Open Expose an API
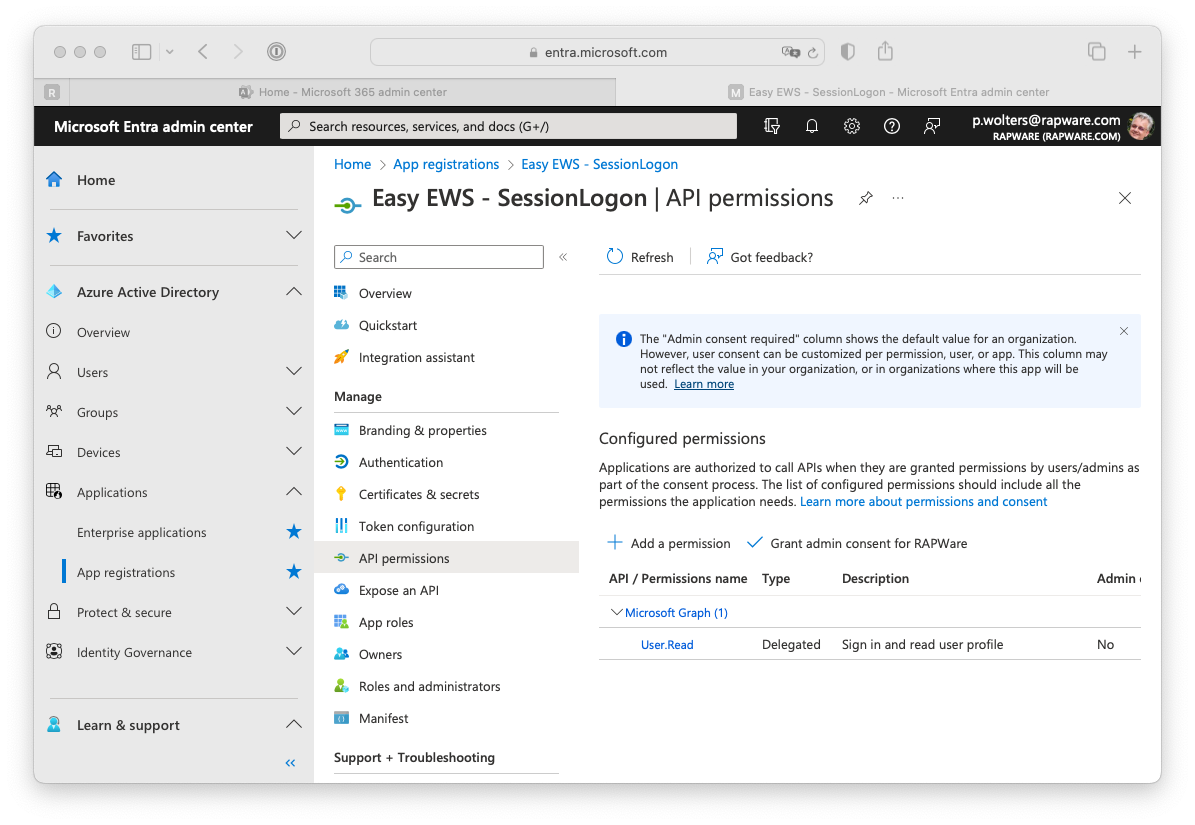The image size is (1195, 825). (399, 590)
